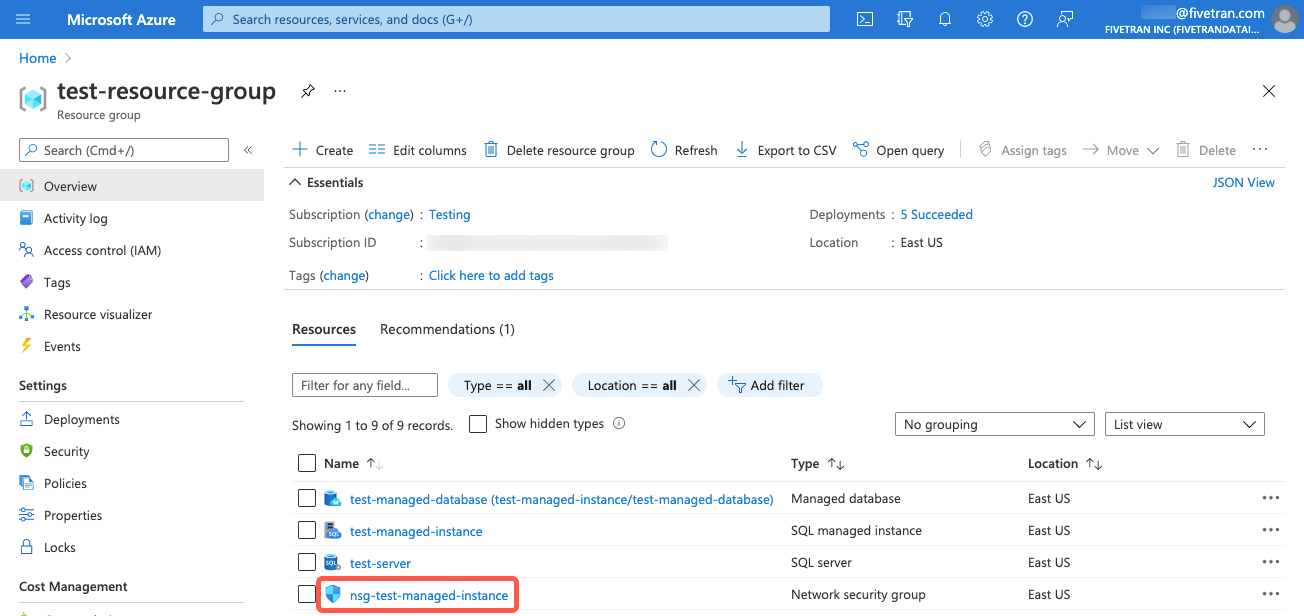Open the Type == all filter pill
The height and width of the screenshot is (616, 1304).
point(496,385)
